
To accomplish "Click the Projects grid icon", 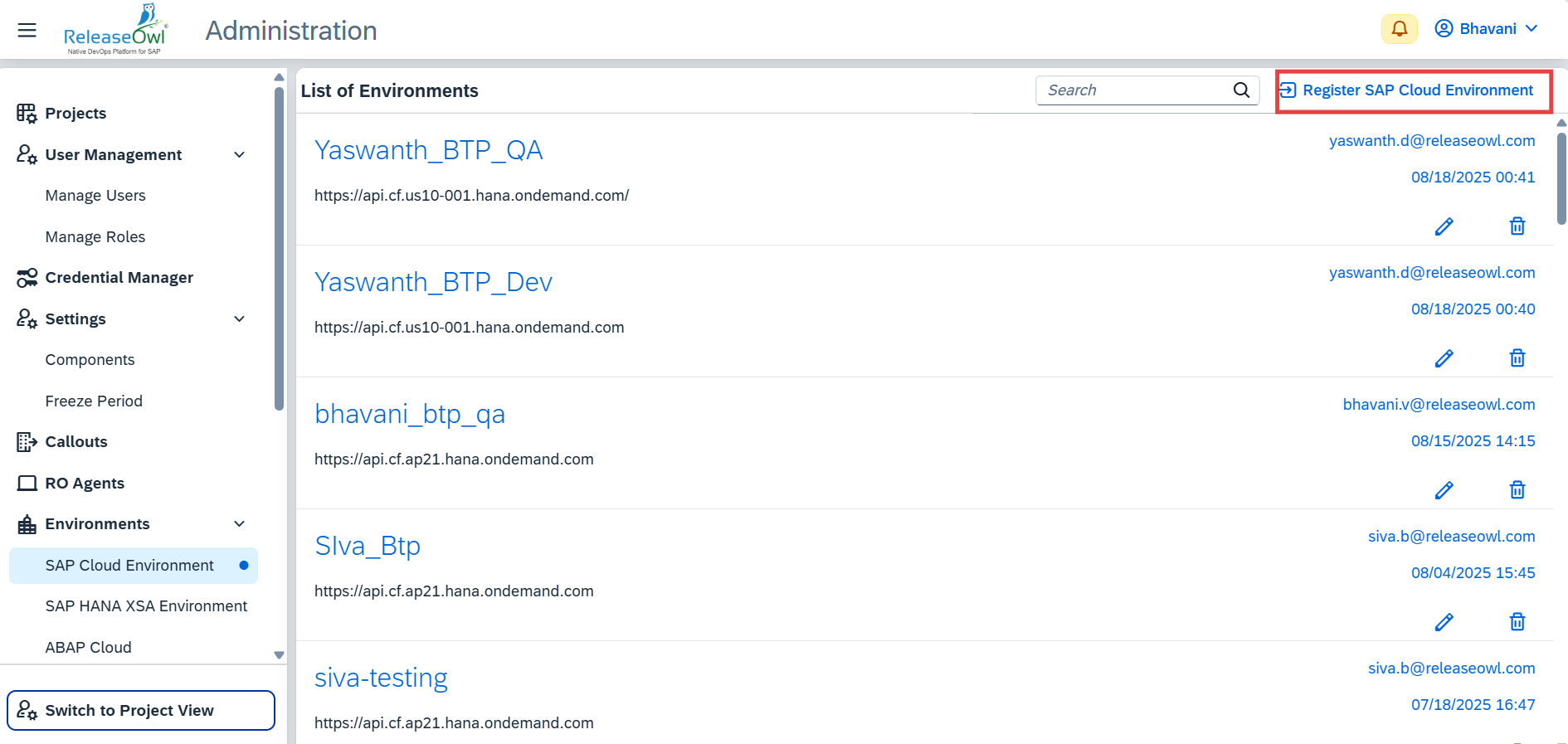I will [x=27, y=114].
